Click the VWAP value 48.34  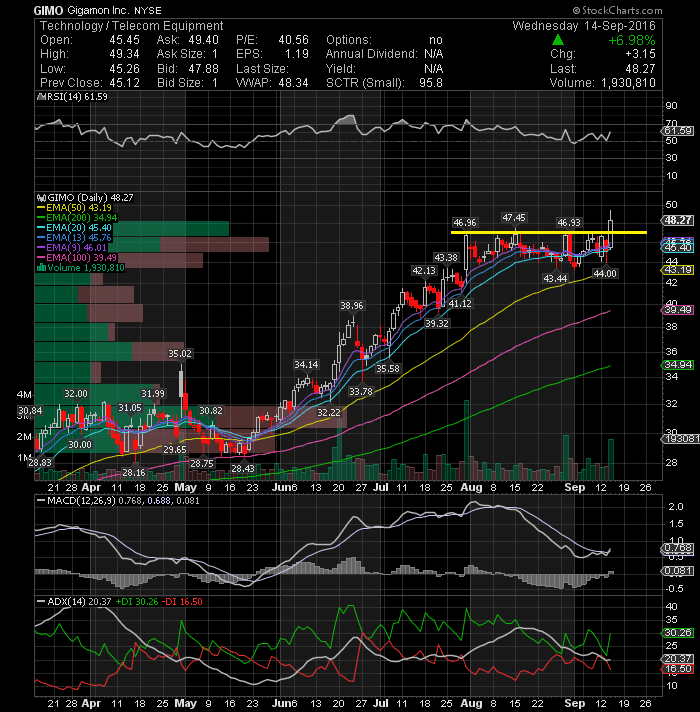(x=293, y=83)
